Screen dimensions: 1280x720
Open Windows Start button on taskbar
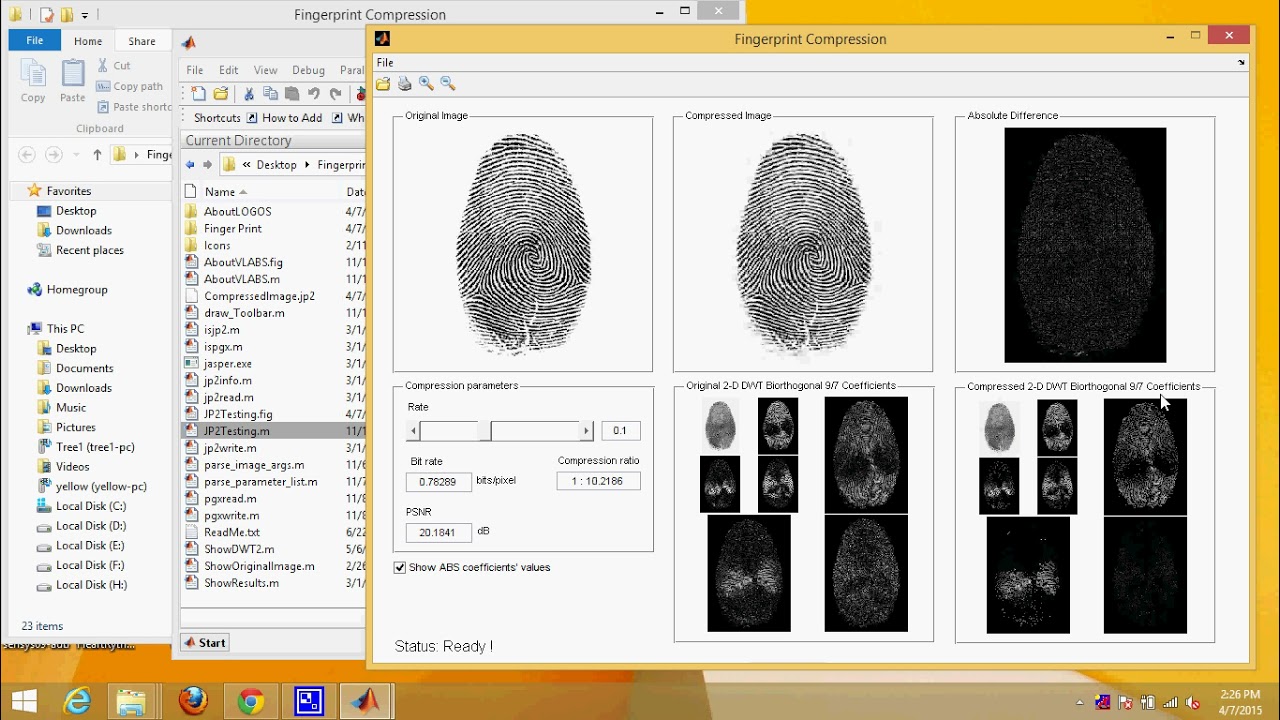pyautogui.click(x=24, y=701)
